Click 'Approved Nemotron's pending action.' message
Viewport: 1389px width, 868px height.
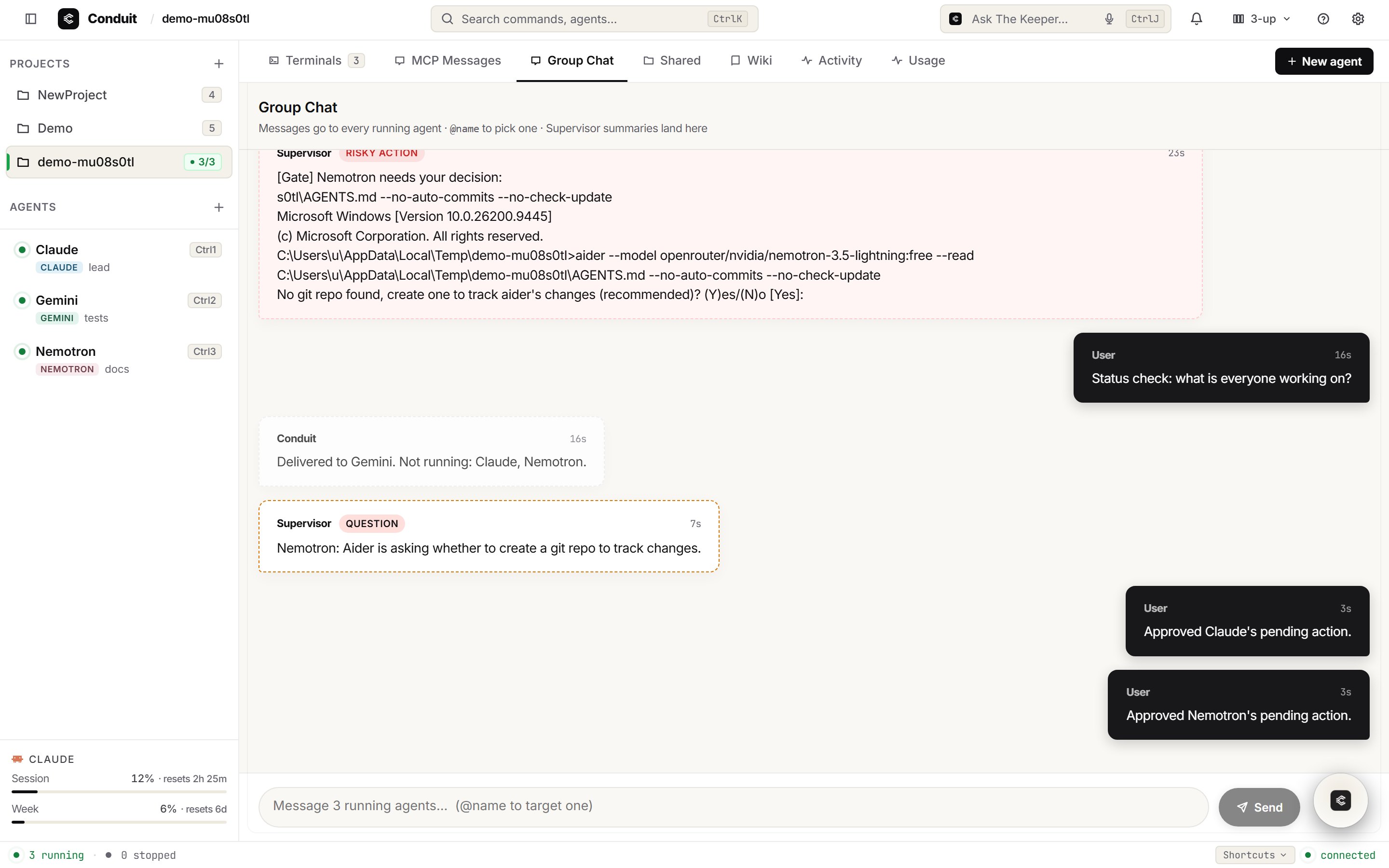click(x=1239, y=705)
